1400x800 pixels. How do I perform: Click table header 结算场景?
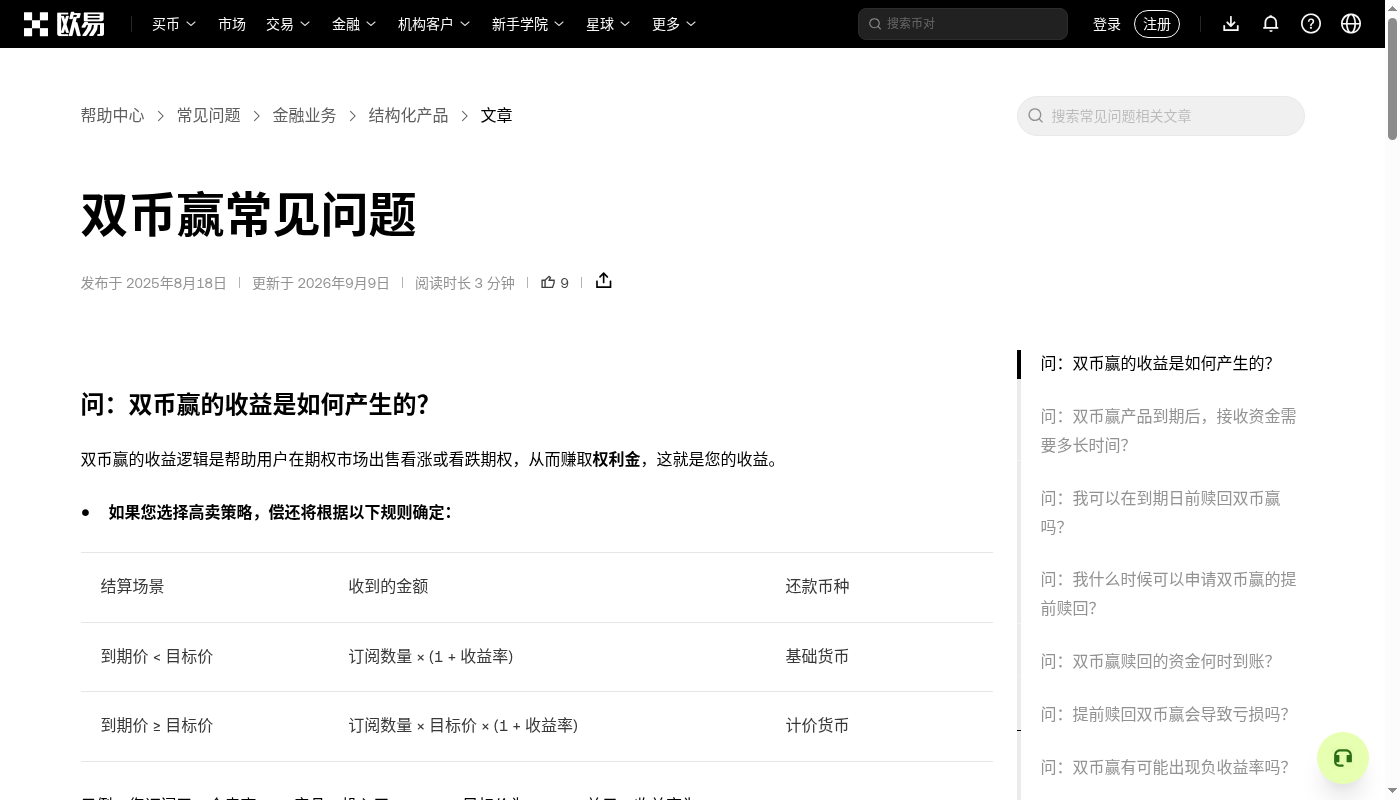(x=133, y=587)
